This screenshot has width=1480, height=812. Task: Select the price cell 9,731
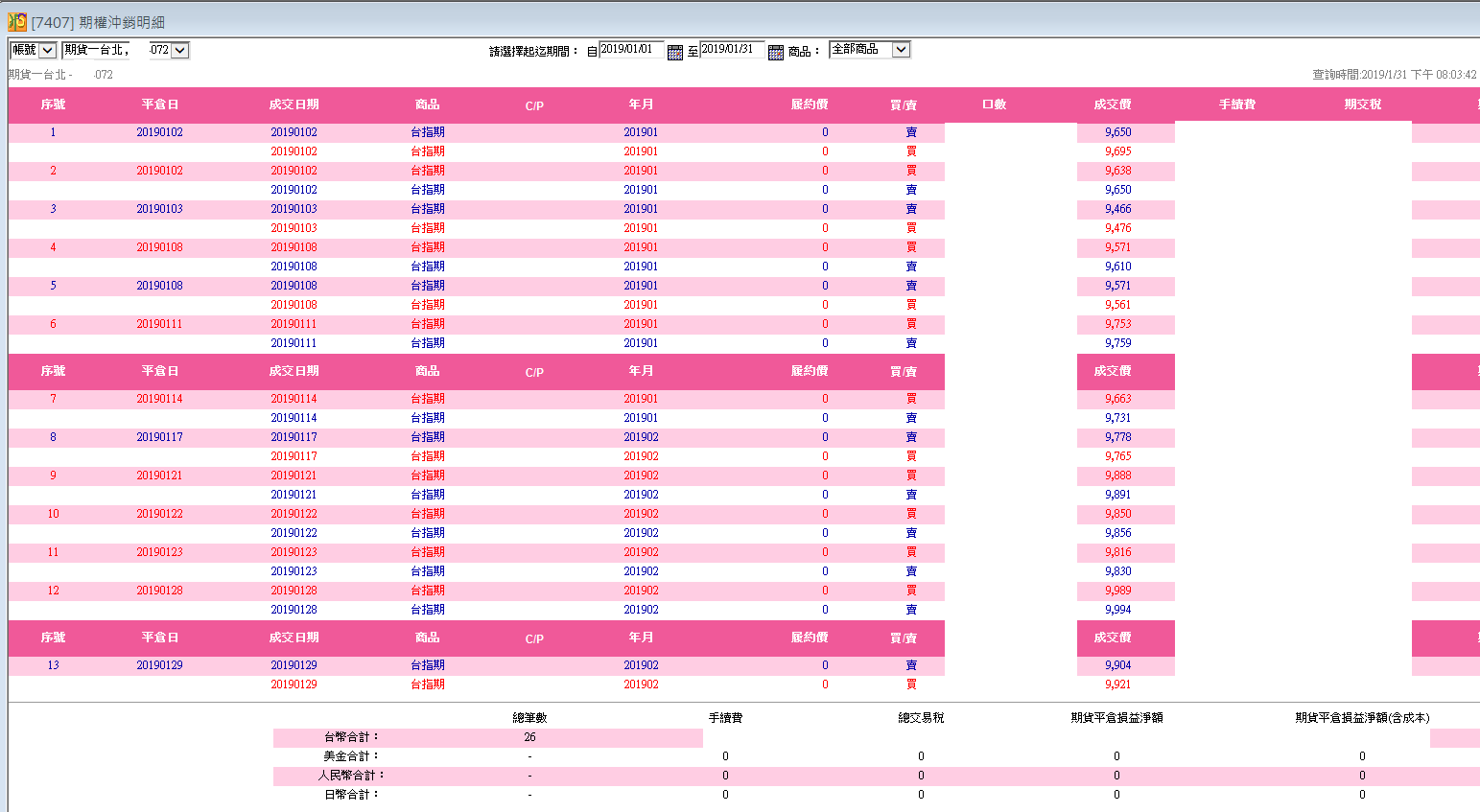(1117, 418)
